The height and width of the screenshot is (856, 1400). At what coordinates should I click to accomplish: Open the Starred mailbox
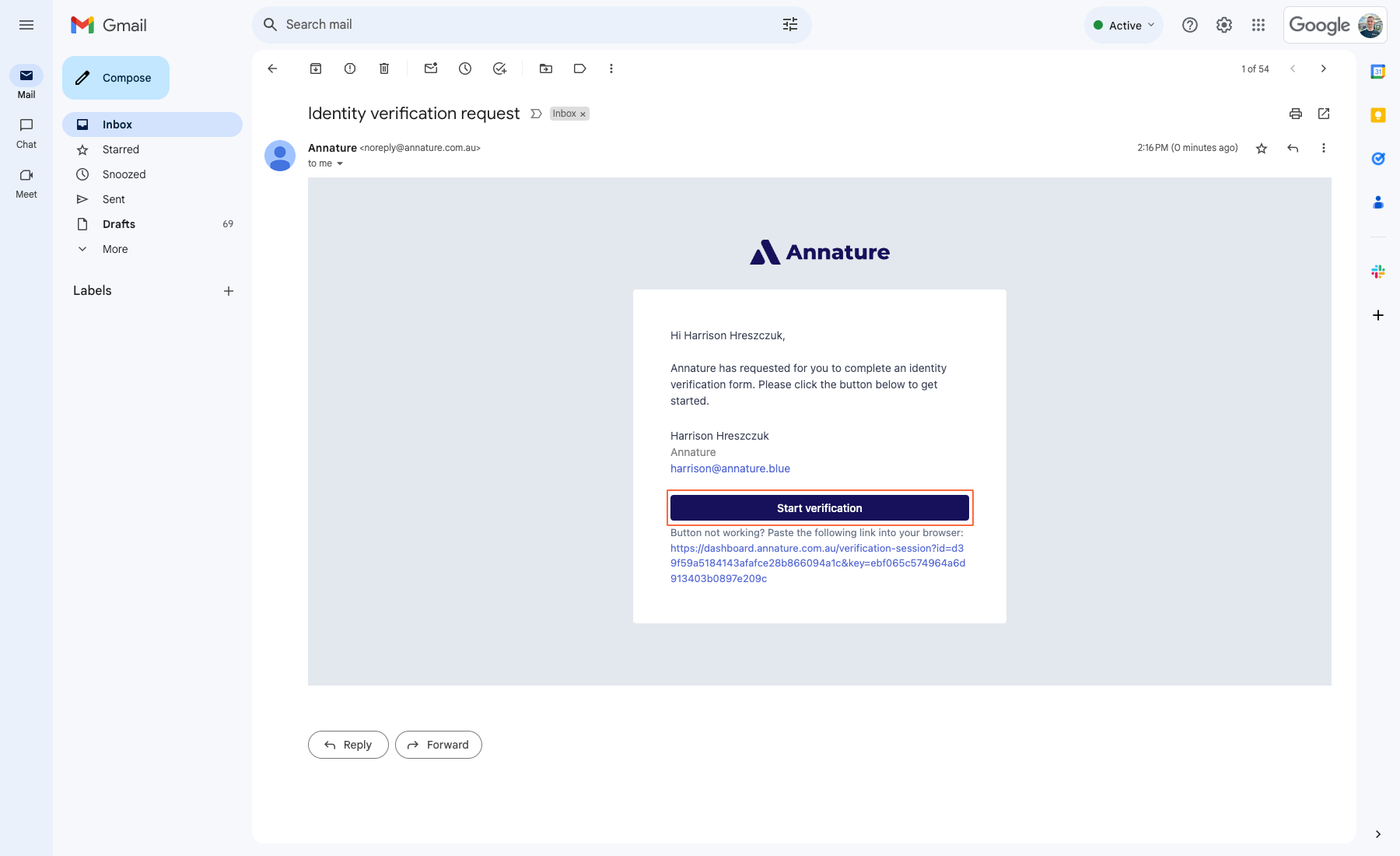(121, 149)
